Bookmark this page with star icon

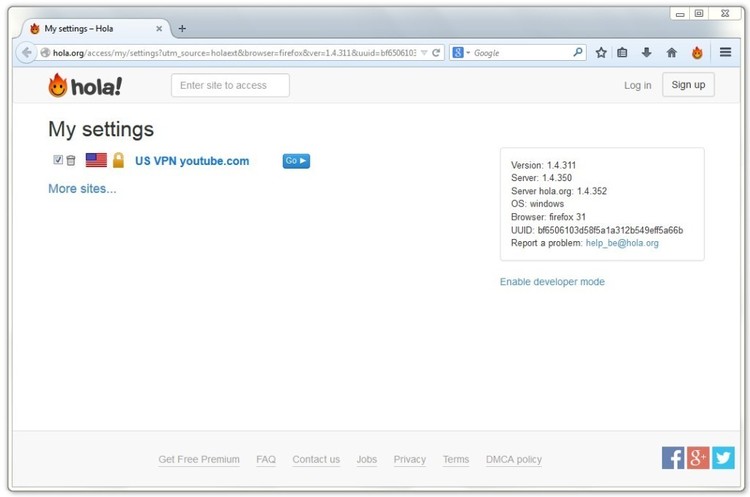click(x=601, y=53)
